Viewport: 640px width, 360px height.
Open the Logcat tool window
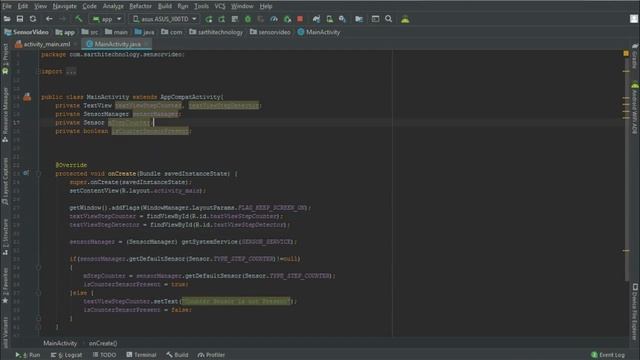click(x=67, y=355)
